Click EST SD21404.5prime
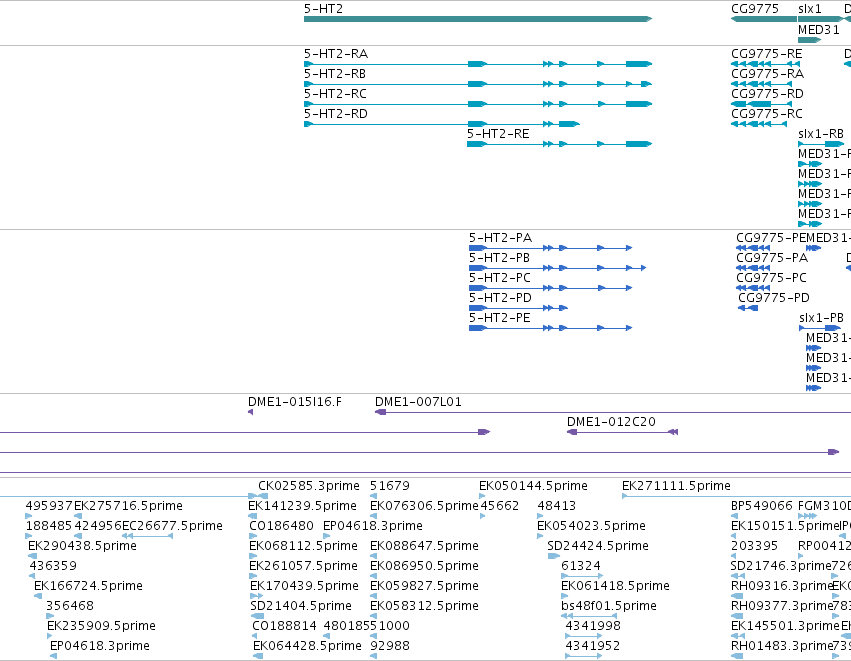 (x=301, y=607)
